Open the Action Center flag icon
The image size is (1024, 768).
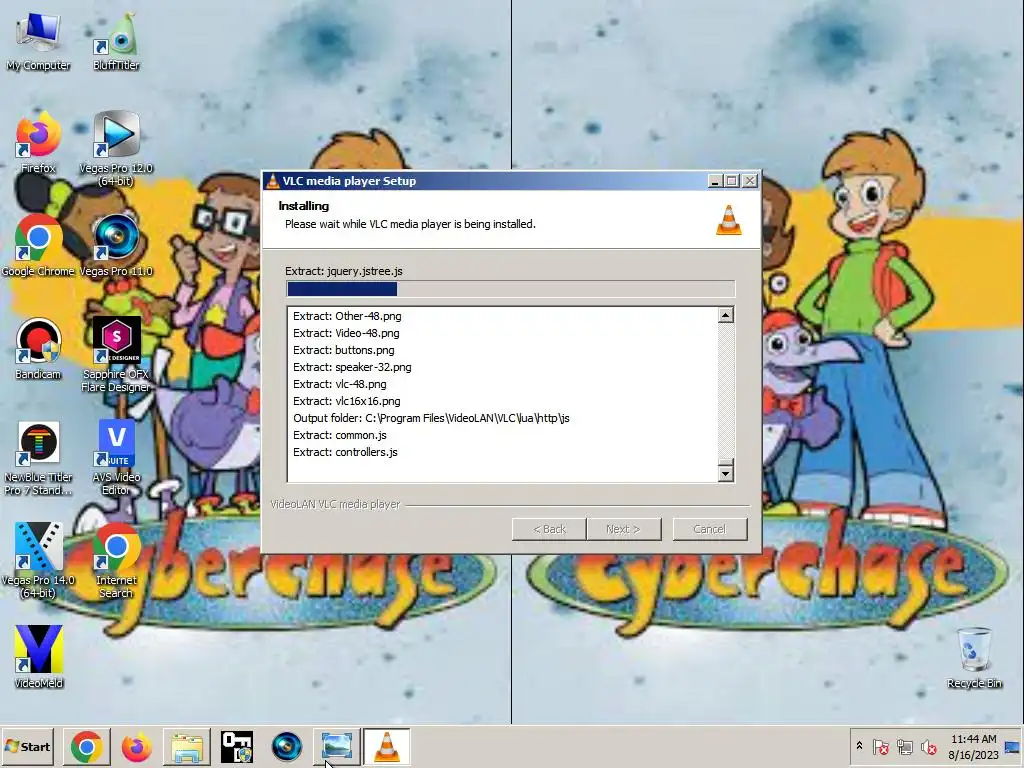click(881, 746)
